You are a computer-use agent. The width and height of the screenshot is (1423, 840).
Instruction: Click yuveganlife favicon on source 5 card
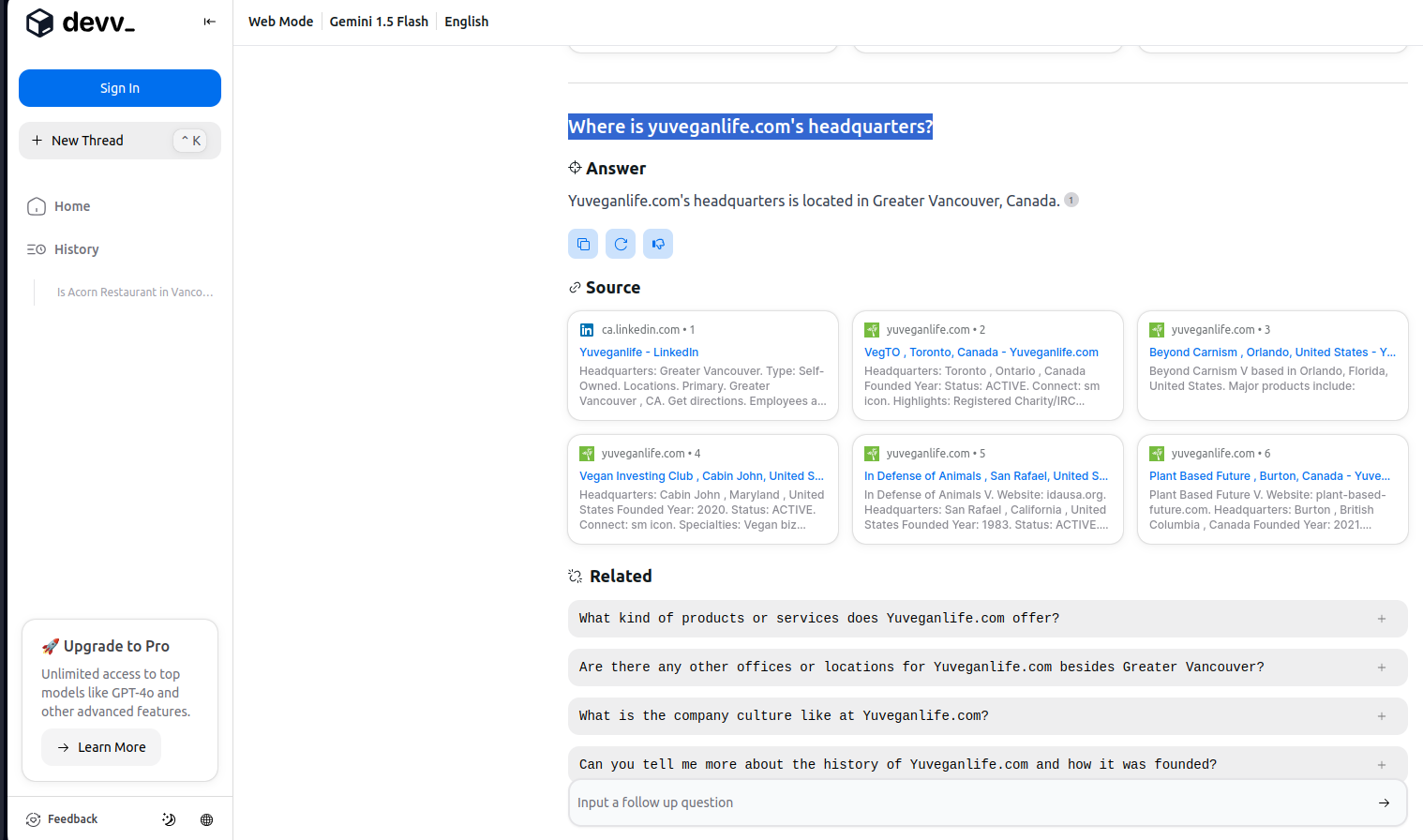point(872,454)
